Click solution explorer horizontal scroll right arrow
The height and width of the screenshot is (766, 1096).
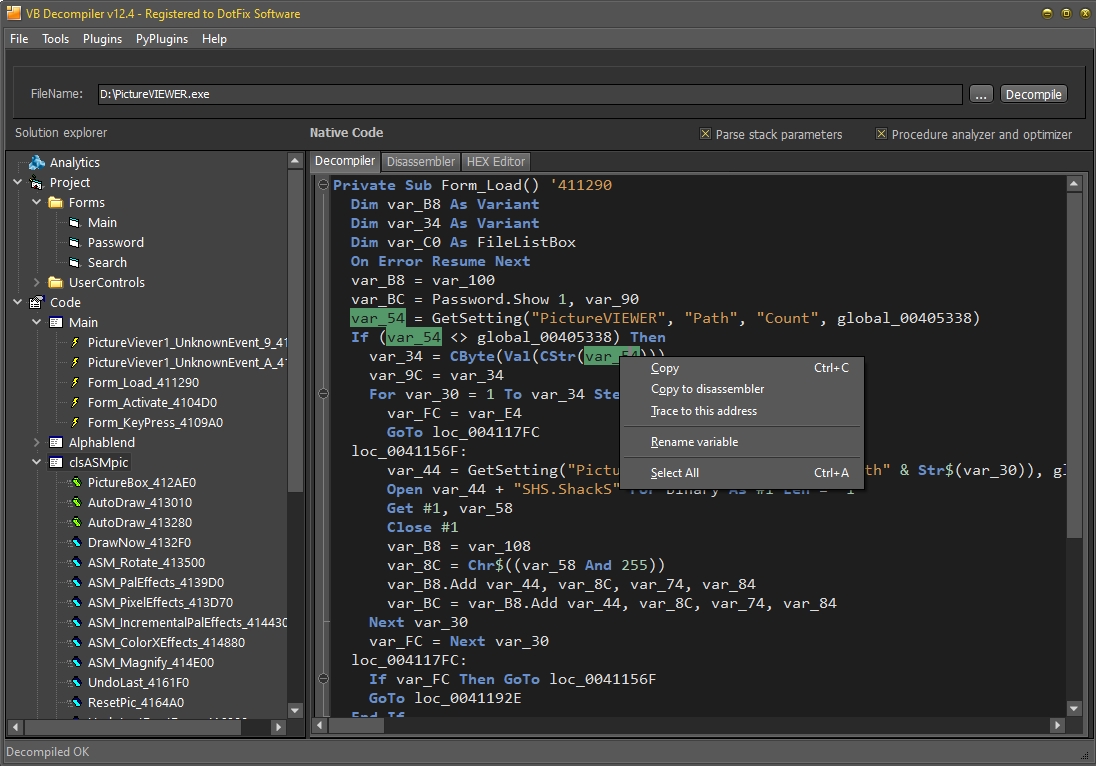click(278, 727)
